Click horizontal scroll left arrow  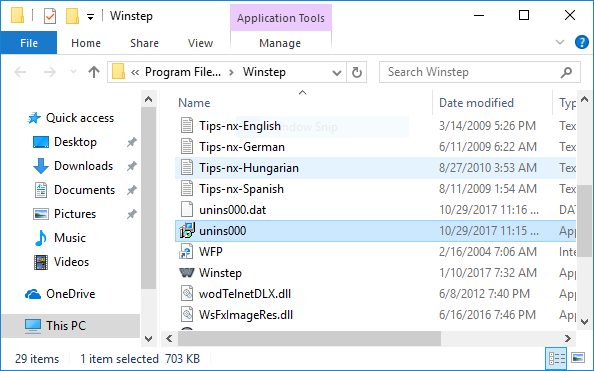tap(169, 338)
